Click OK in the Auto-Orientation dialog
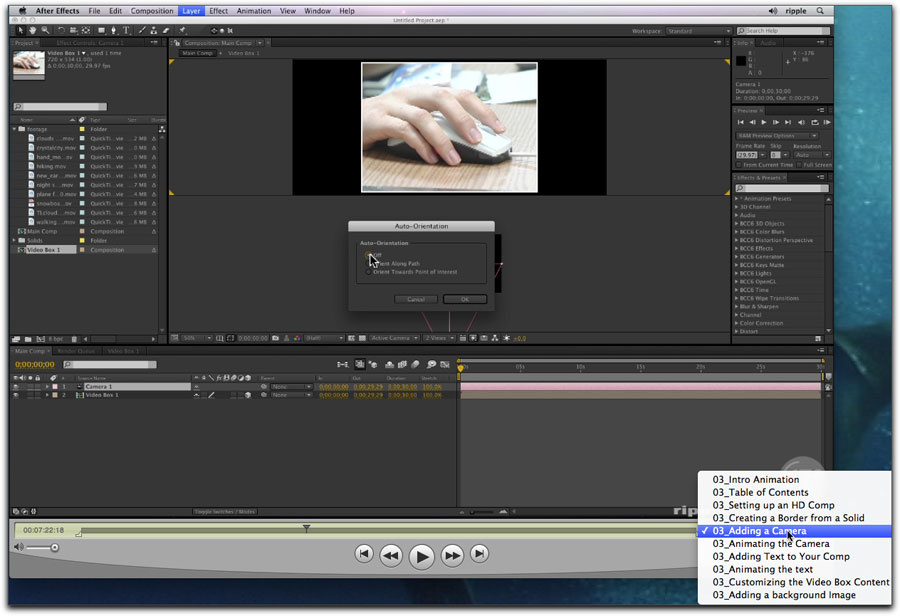This screenshot has width=900, height=616. 464,299
